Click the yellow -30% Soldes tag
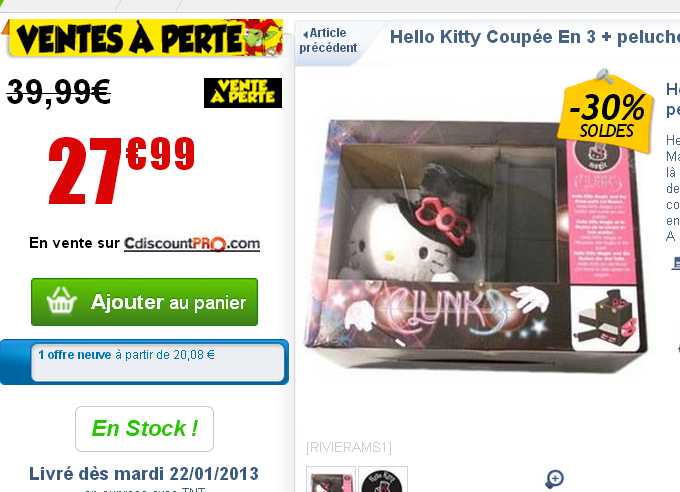Image resolution: width=680 pixels, height=492 pixels. click(x=606, y=111)
